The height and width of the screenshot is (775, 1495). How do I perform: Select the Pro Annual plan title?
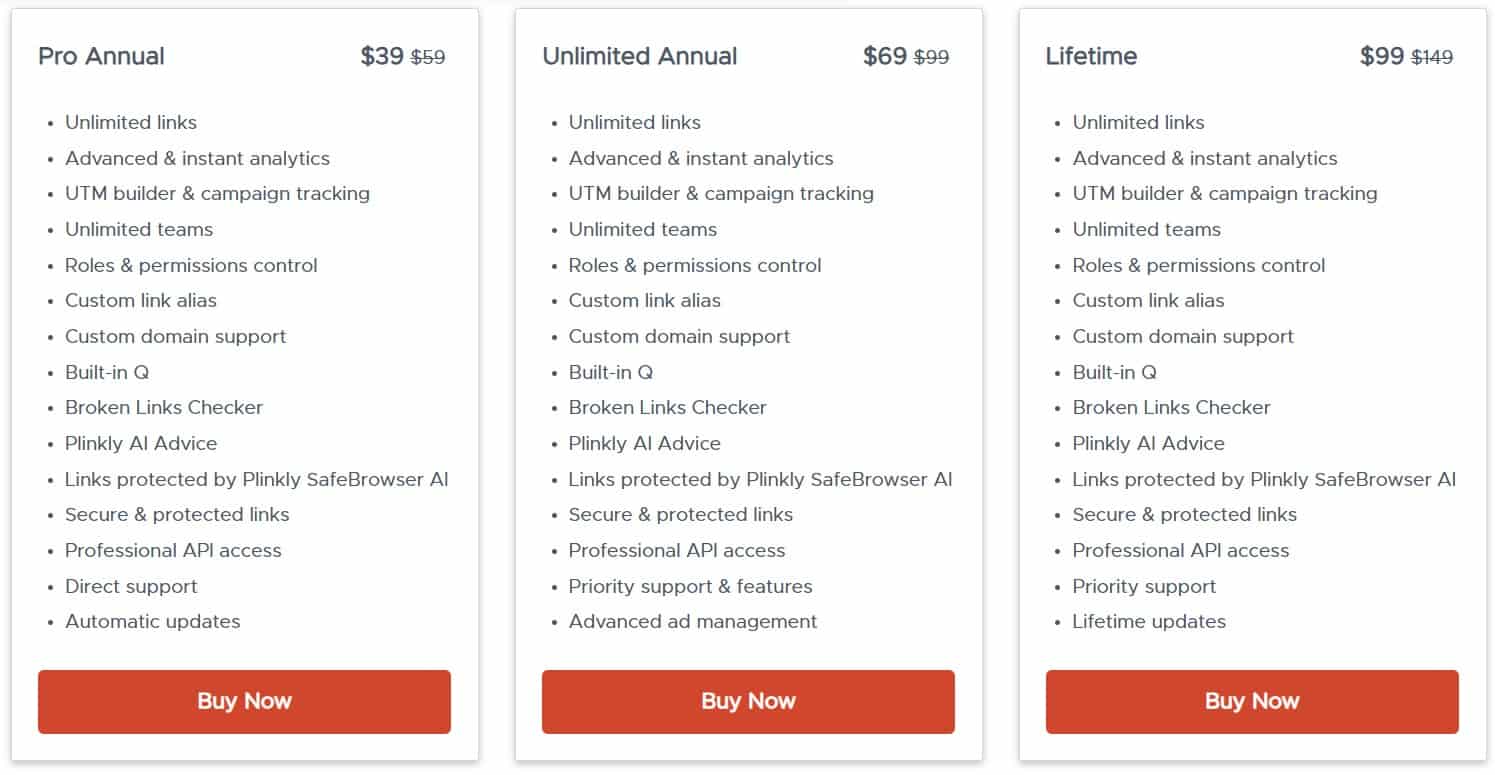point(101,57)
